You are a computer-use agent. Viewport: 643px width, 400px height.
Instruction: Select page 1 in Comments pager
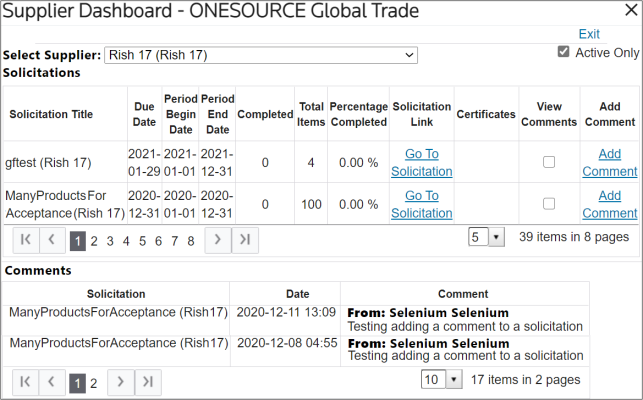[78, 383]
